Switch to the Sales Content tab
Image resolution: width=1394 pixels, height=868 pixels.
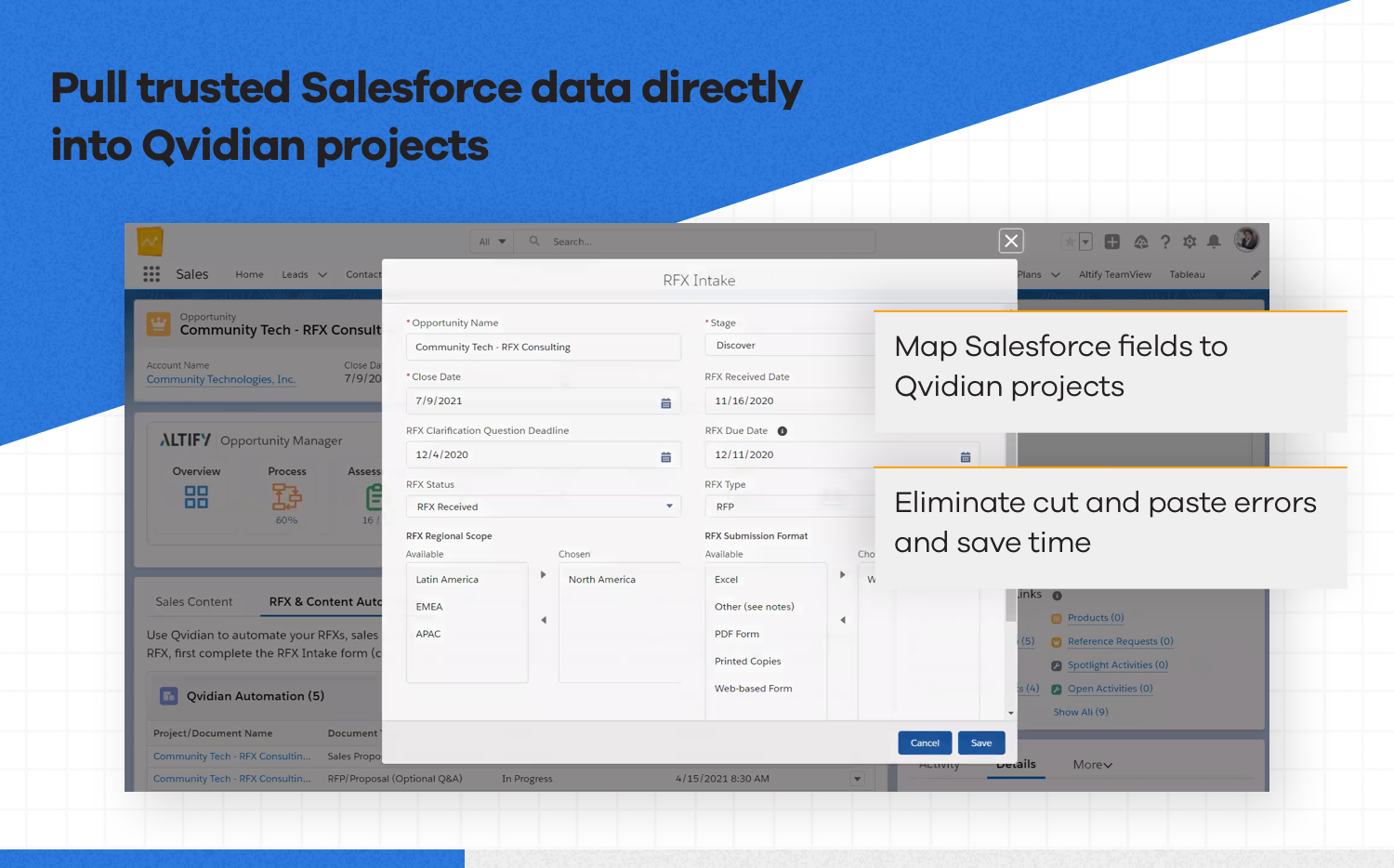(x=194, y=602)
